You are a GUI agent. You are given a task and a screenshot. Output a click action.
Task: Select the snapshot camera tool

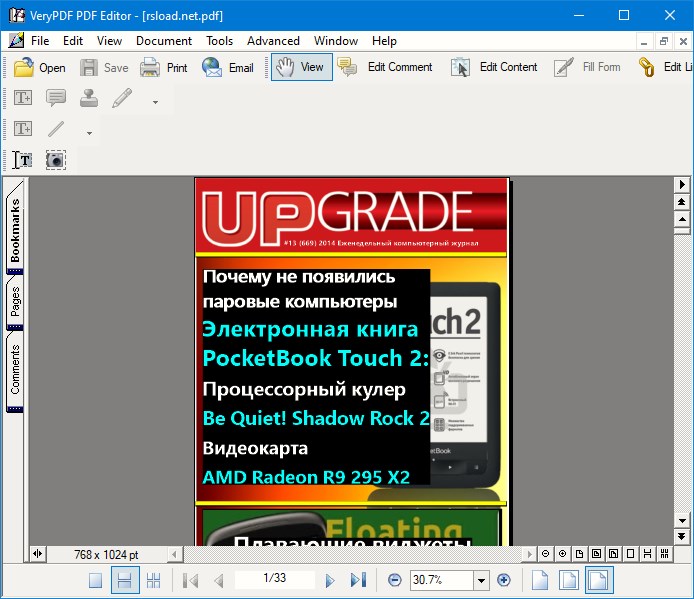tap(56, 160)
